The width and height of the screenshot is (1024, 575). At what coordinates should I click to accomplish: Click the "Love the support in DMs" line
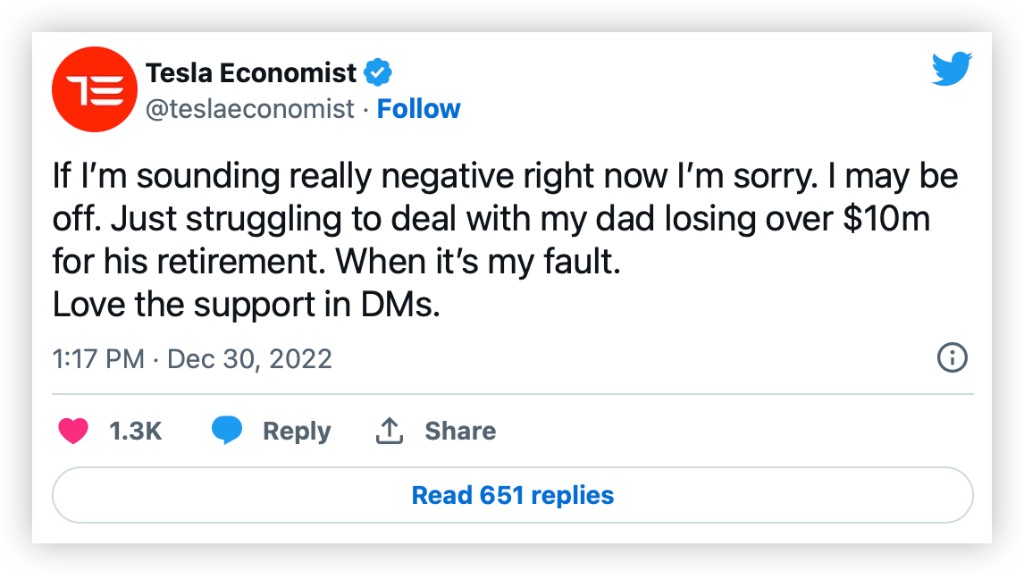point(246,305)
